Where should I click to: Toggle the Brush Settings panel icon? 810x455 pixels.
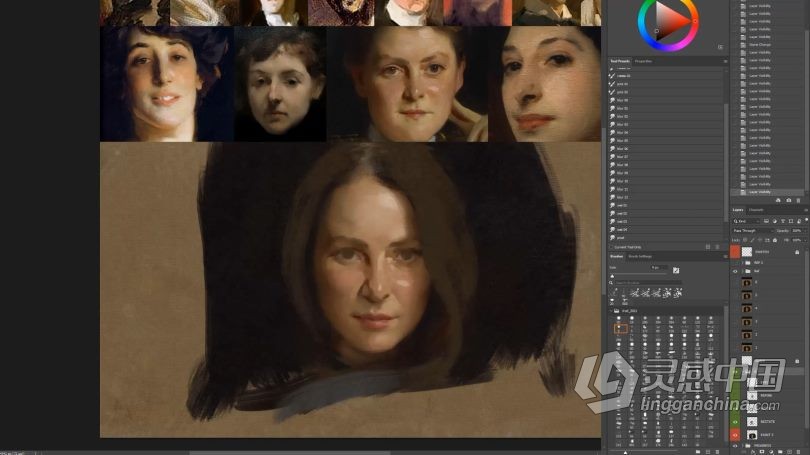point(676,270)
